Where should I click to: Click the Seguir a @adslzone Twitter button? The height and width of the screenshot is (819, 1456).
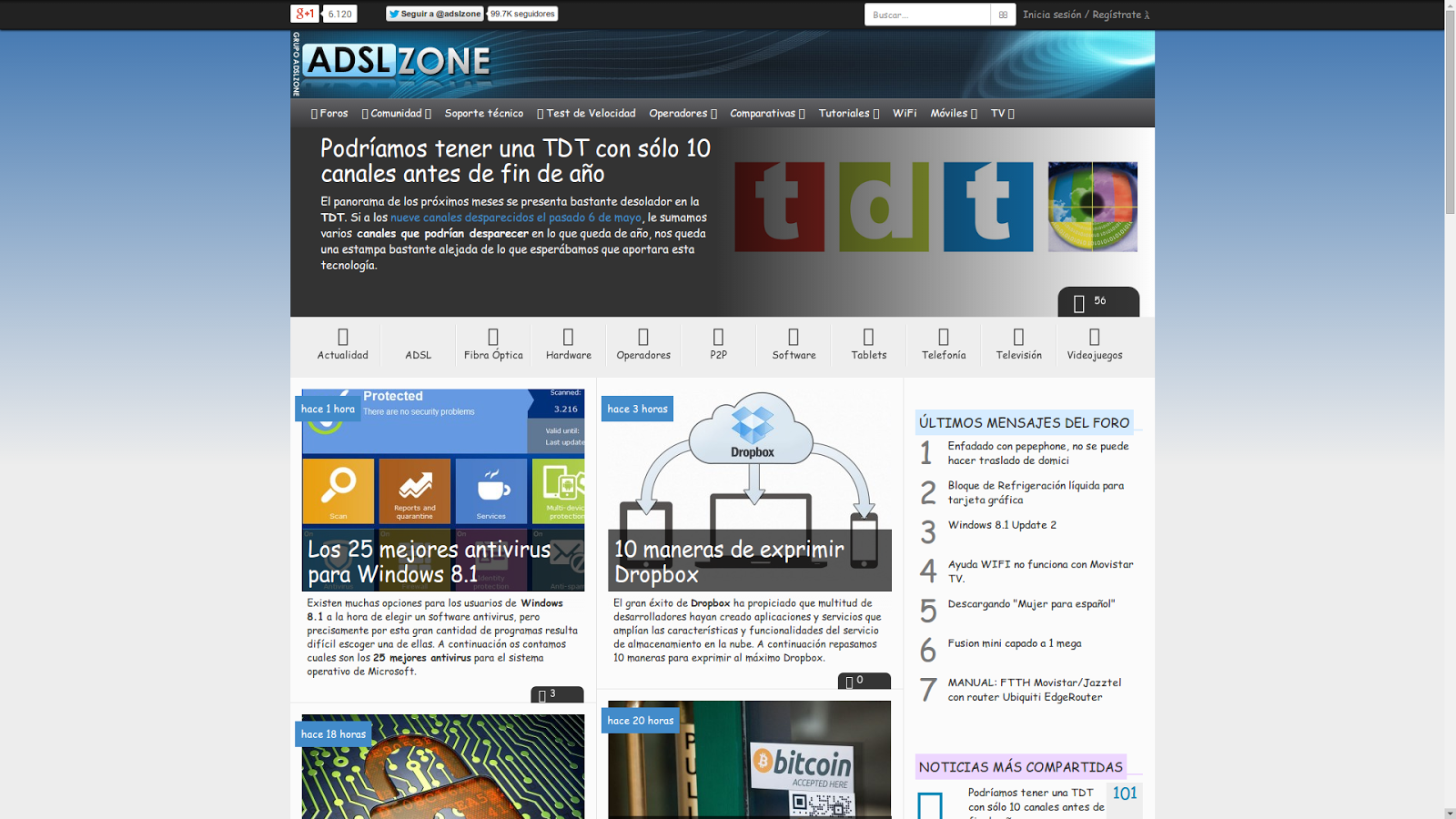(x=435, y=14)
